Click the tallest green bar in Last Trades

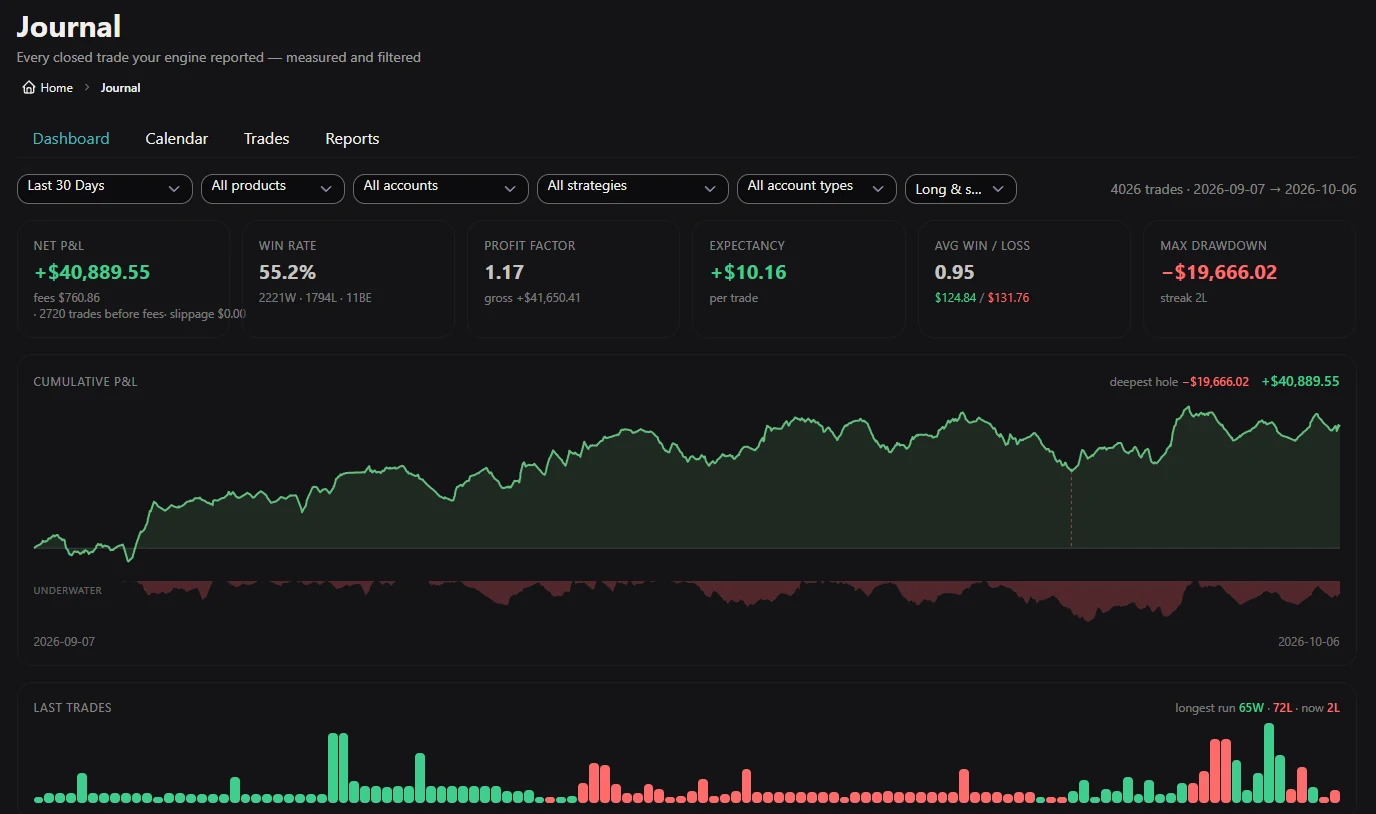(x=1269, y=762)
